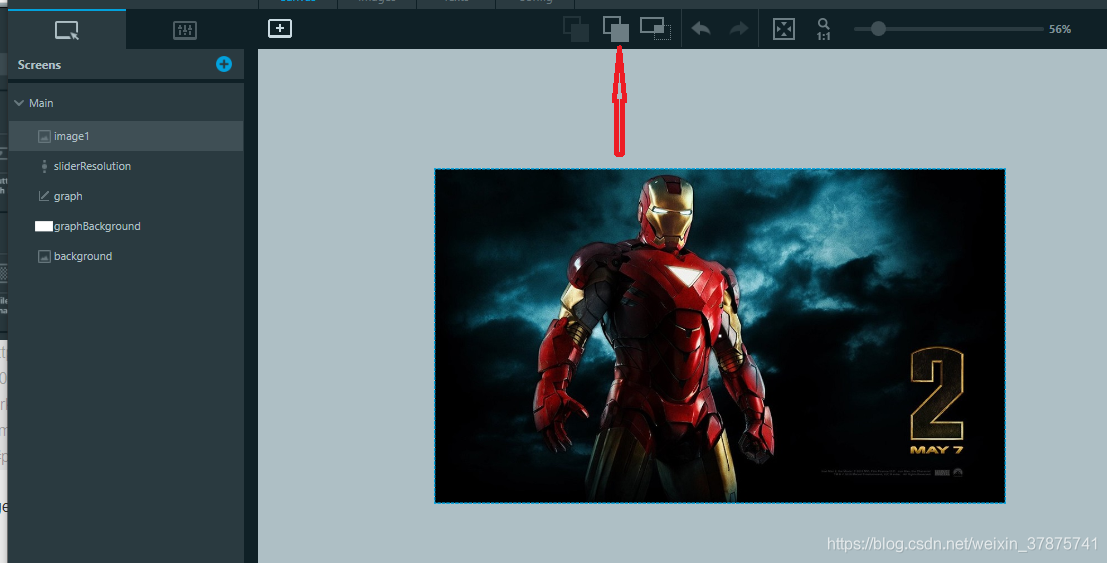Click the 56% zoom value
This screenshot has width=1107, height=563.
tap(1060, 29)
